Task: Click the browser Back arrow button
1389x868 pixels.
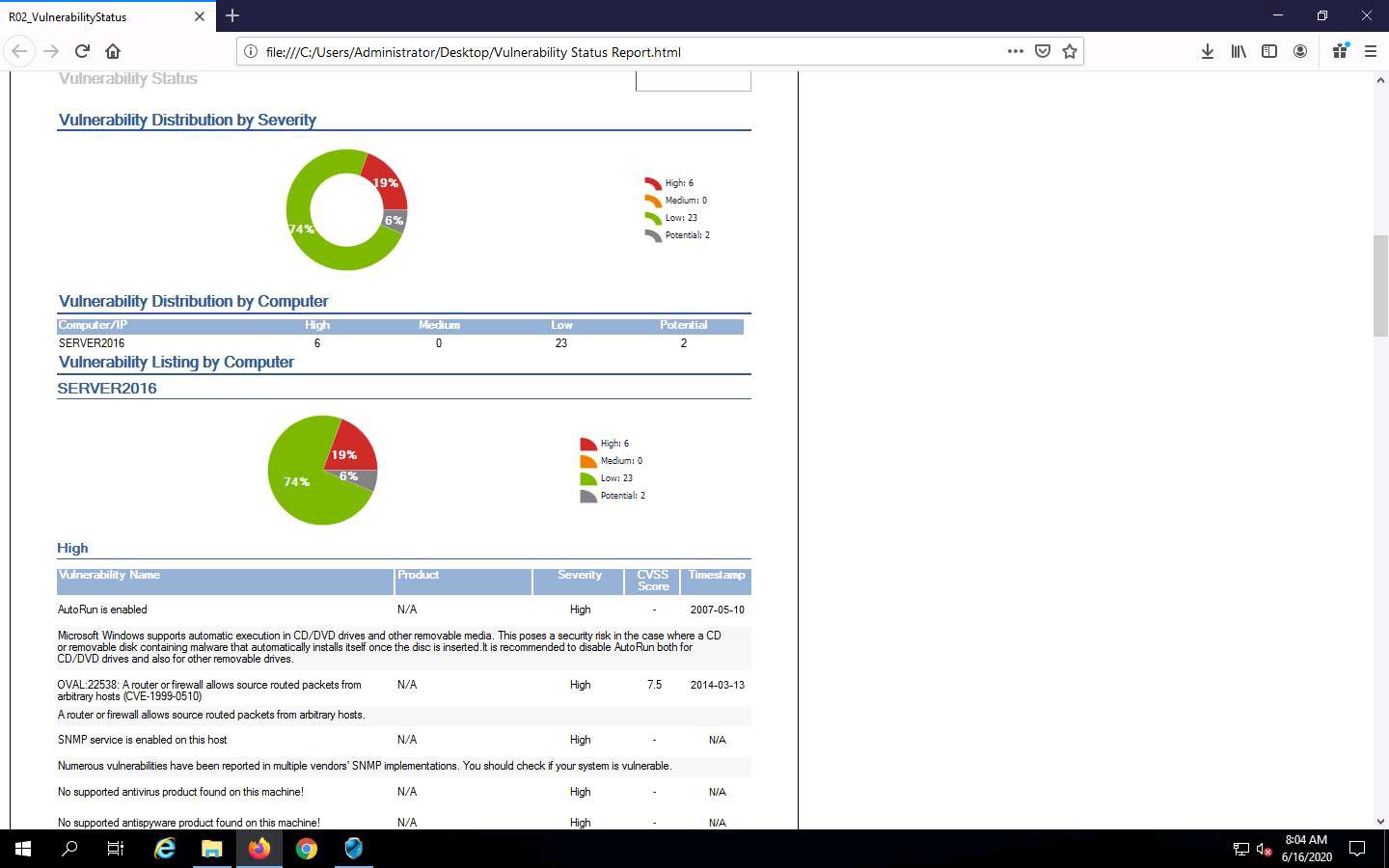Action: 19,51
